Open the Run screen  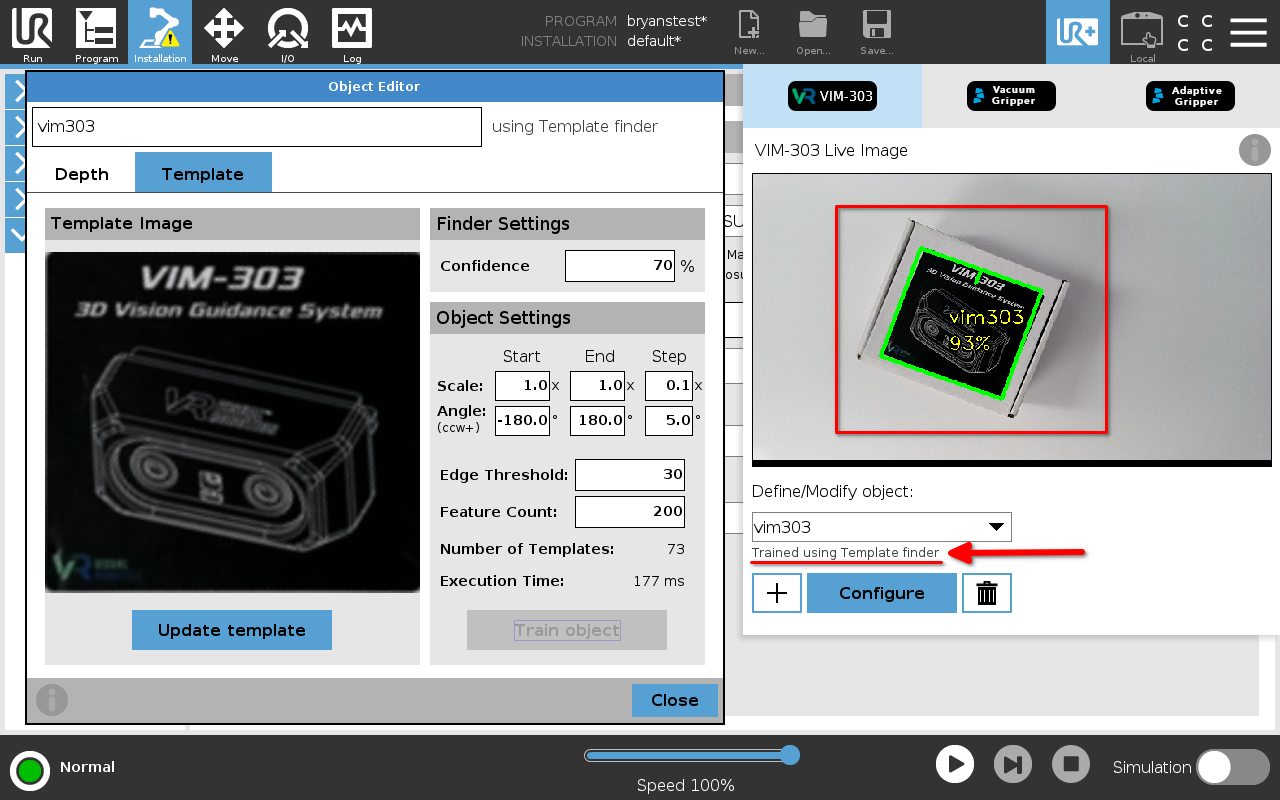32,33
